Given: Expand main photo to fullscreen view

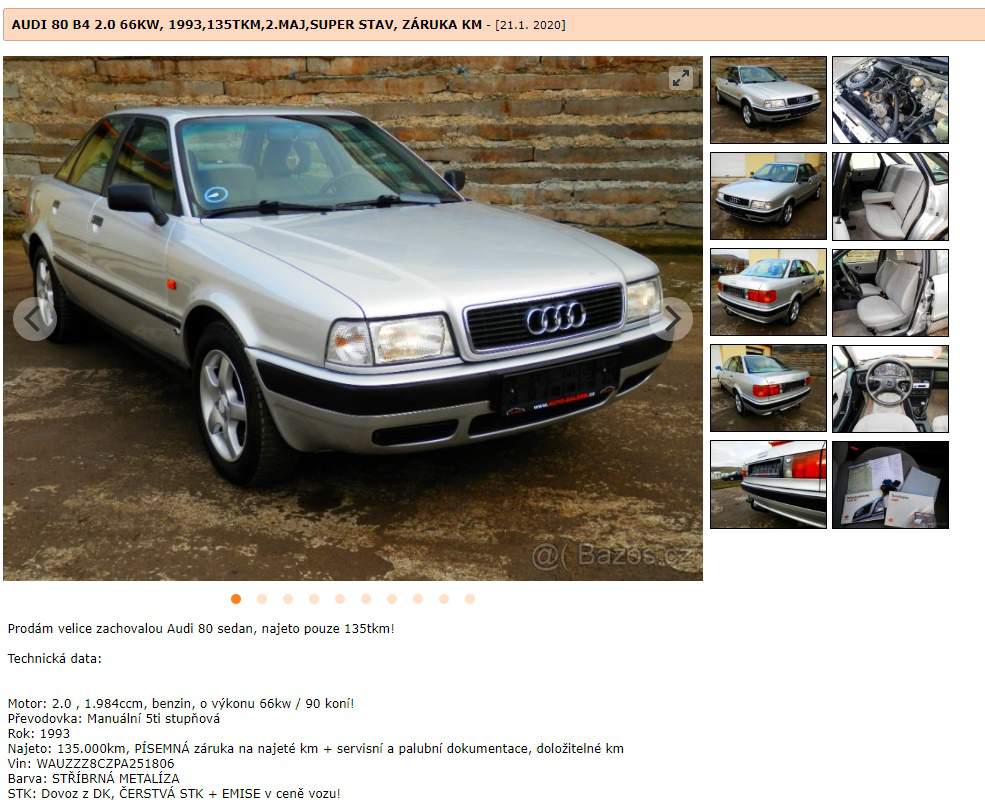Looking at the screenshot, I should point(680,79).
